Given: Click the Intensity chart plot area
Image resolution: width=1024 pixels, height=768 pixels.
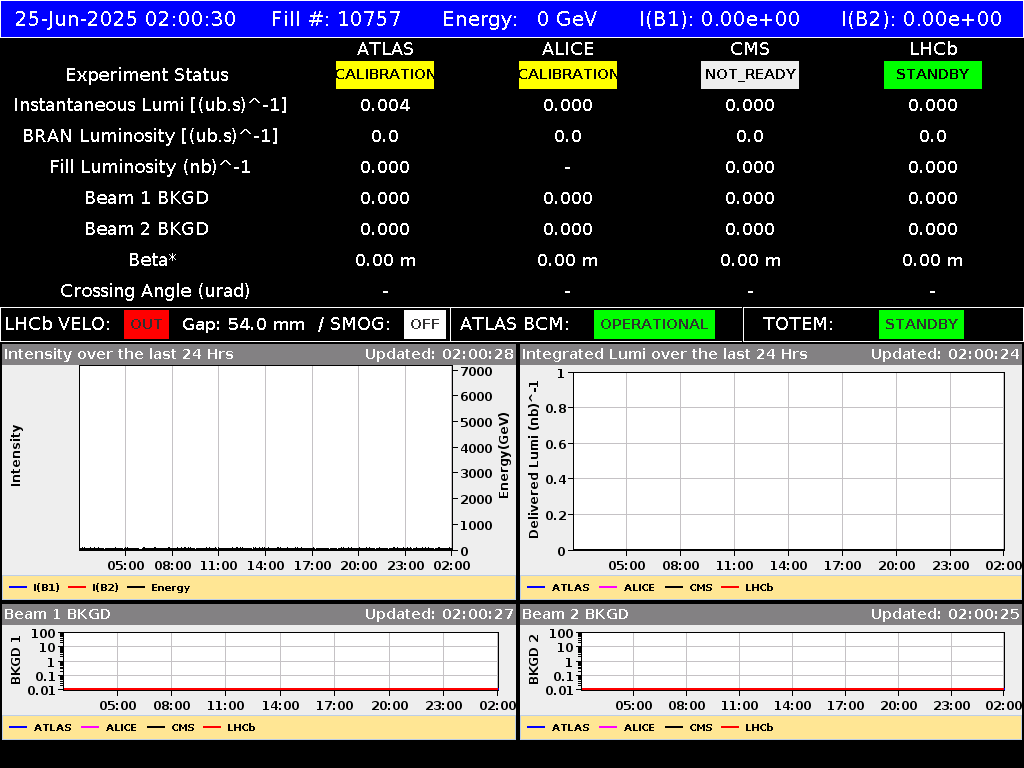Looking at the screenshot, I should coord(266,458).
